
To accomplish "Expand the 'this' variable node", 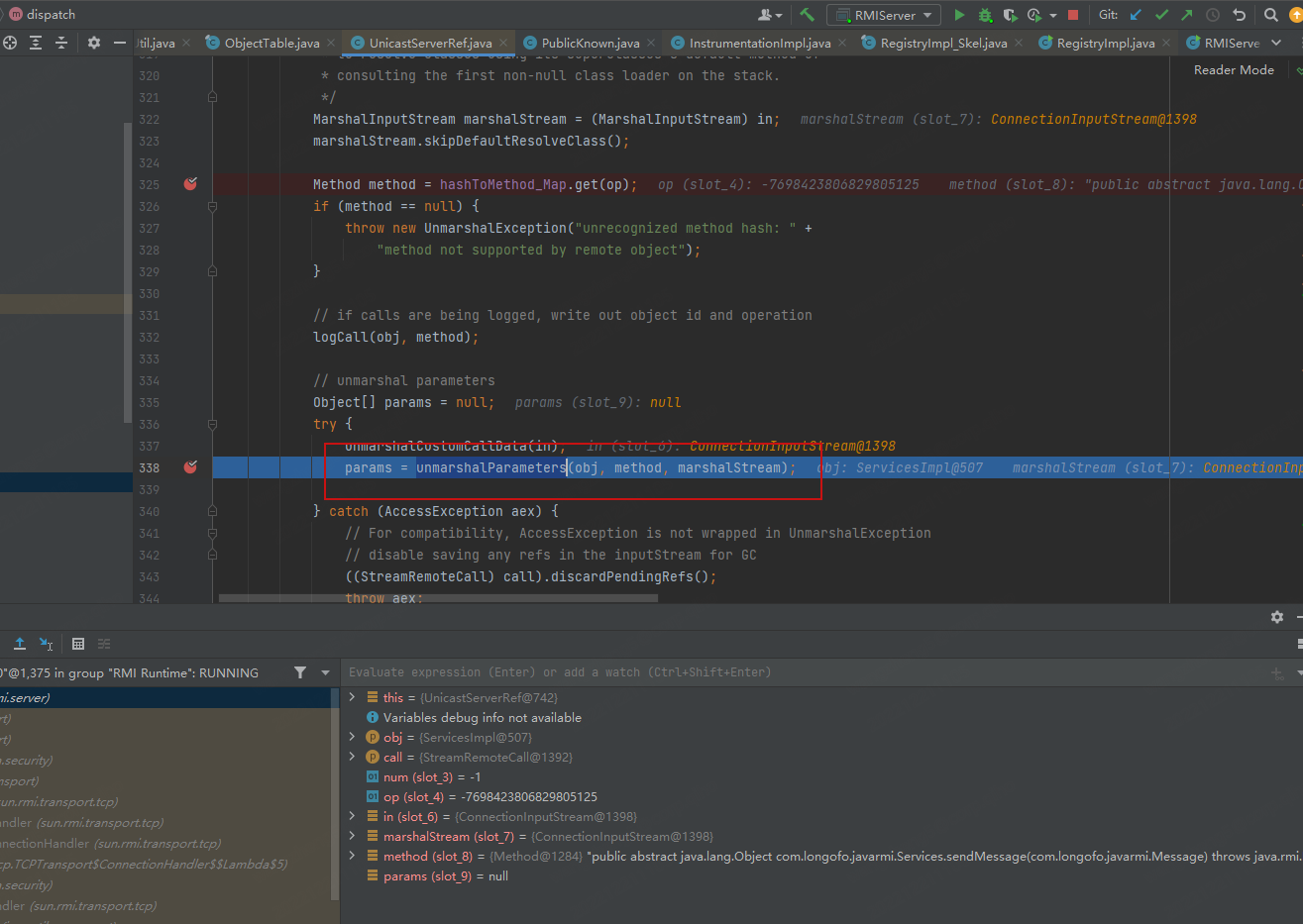I will coord(352,697).
